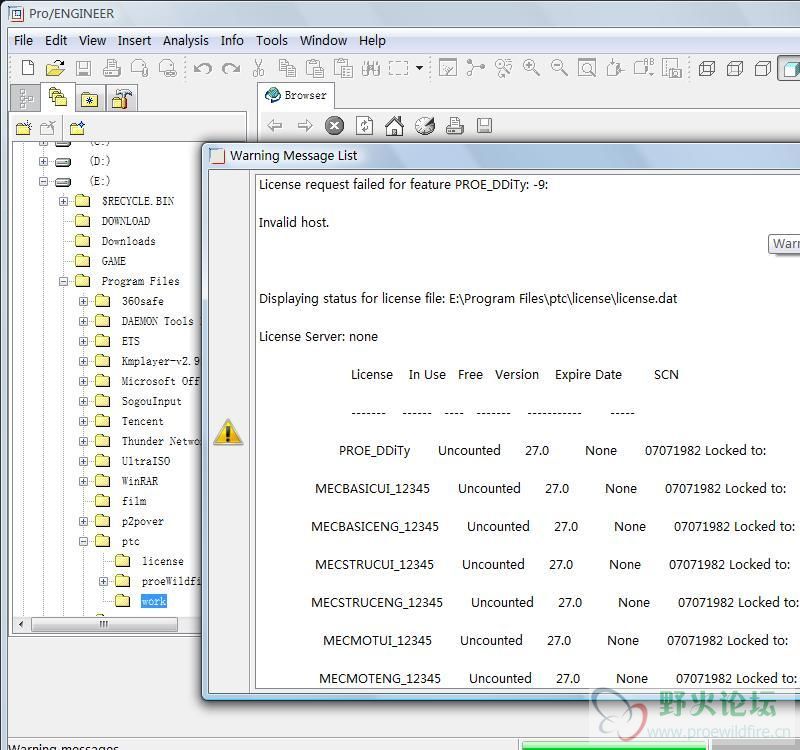Open the Folder Browser navigator tab
The height and width of the screenshot is (750, 800).
click(58, 97)
